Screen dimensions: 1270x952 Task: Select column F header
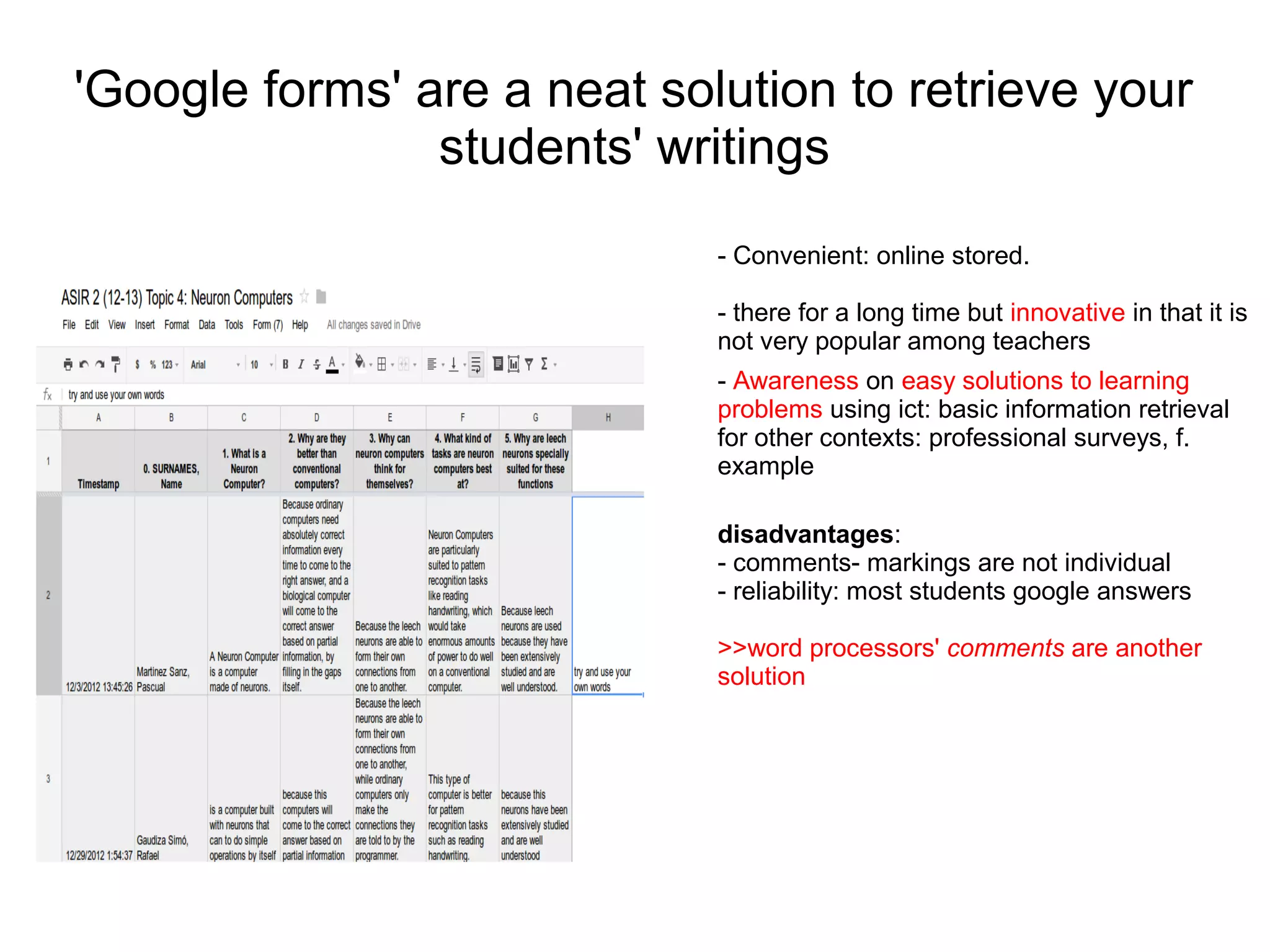(463, 417)
